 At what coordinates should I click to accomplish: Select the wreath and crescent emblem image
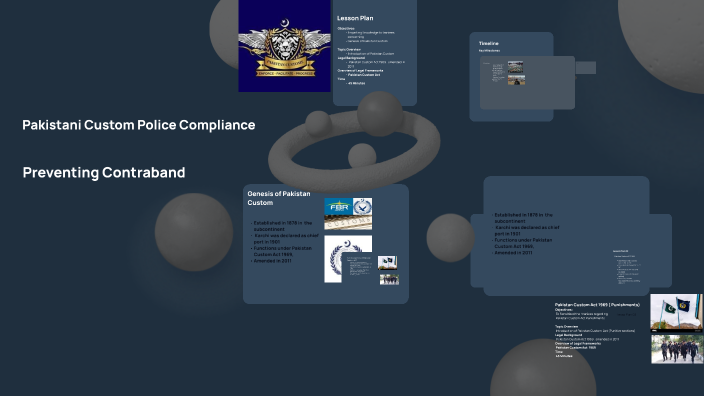[348, 259]
